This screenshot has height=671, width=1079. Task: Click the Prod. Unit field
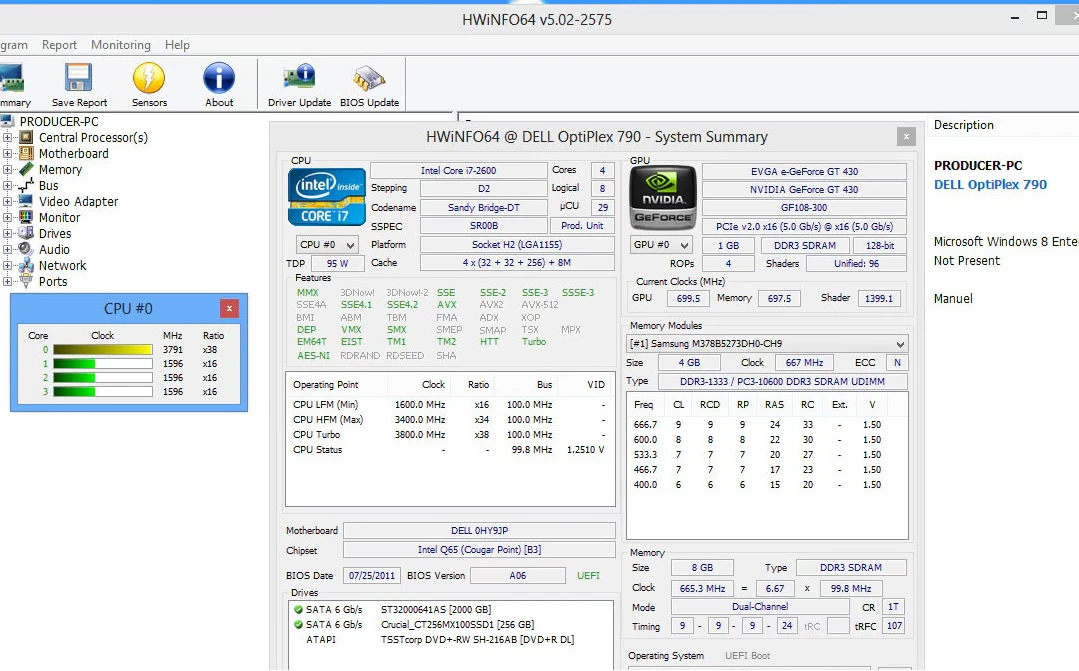pos(582,226)
